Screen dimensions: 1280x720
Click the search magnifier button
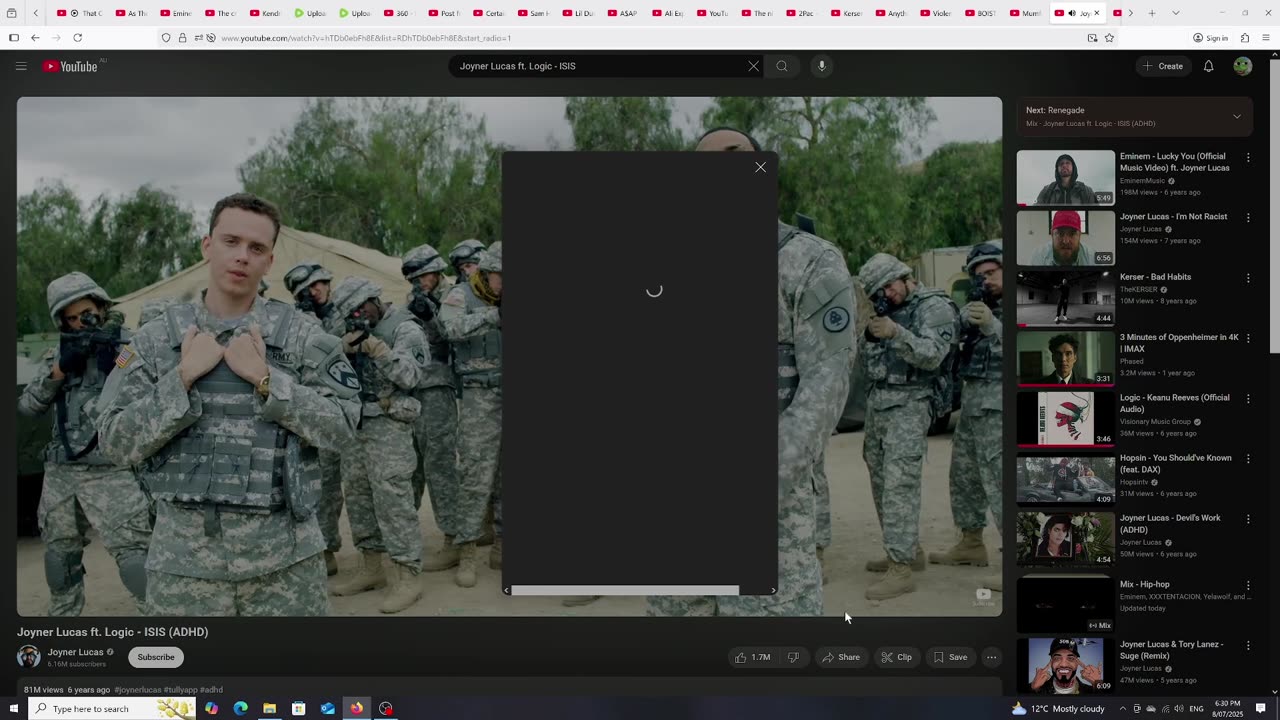coord(782,66)
